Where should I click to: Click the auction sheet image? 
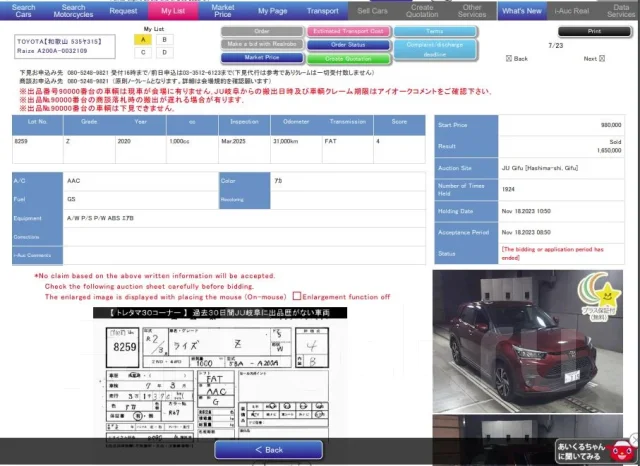point(220,373)
